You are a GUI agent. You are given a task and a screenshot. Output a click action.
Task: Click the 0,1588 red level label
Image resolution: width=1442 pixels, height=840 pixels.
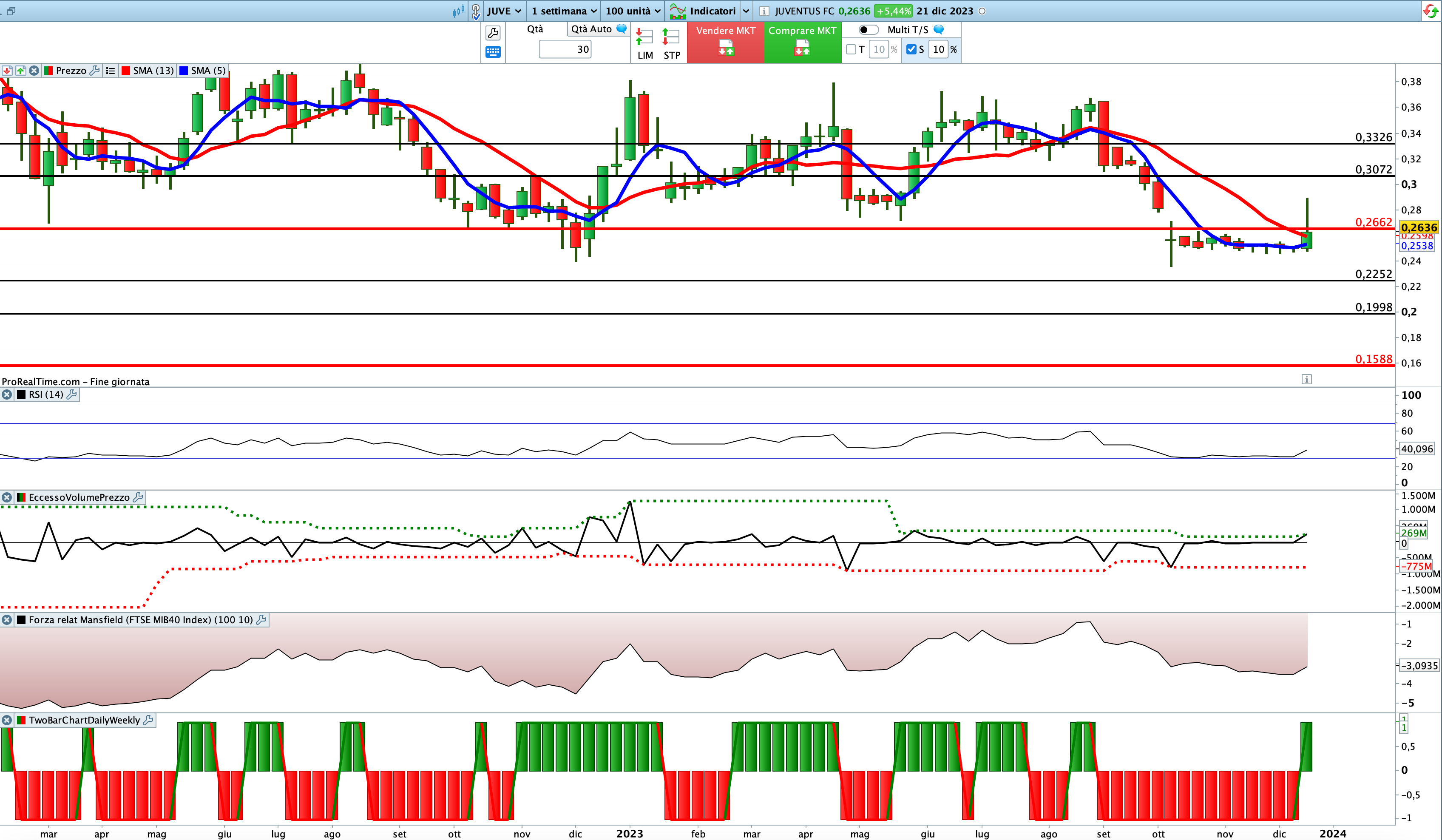1373,359
